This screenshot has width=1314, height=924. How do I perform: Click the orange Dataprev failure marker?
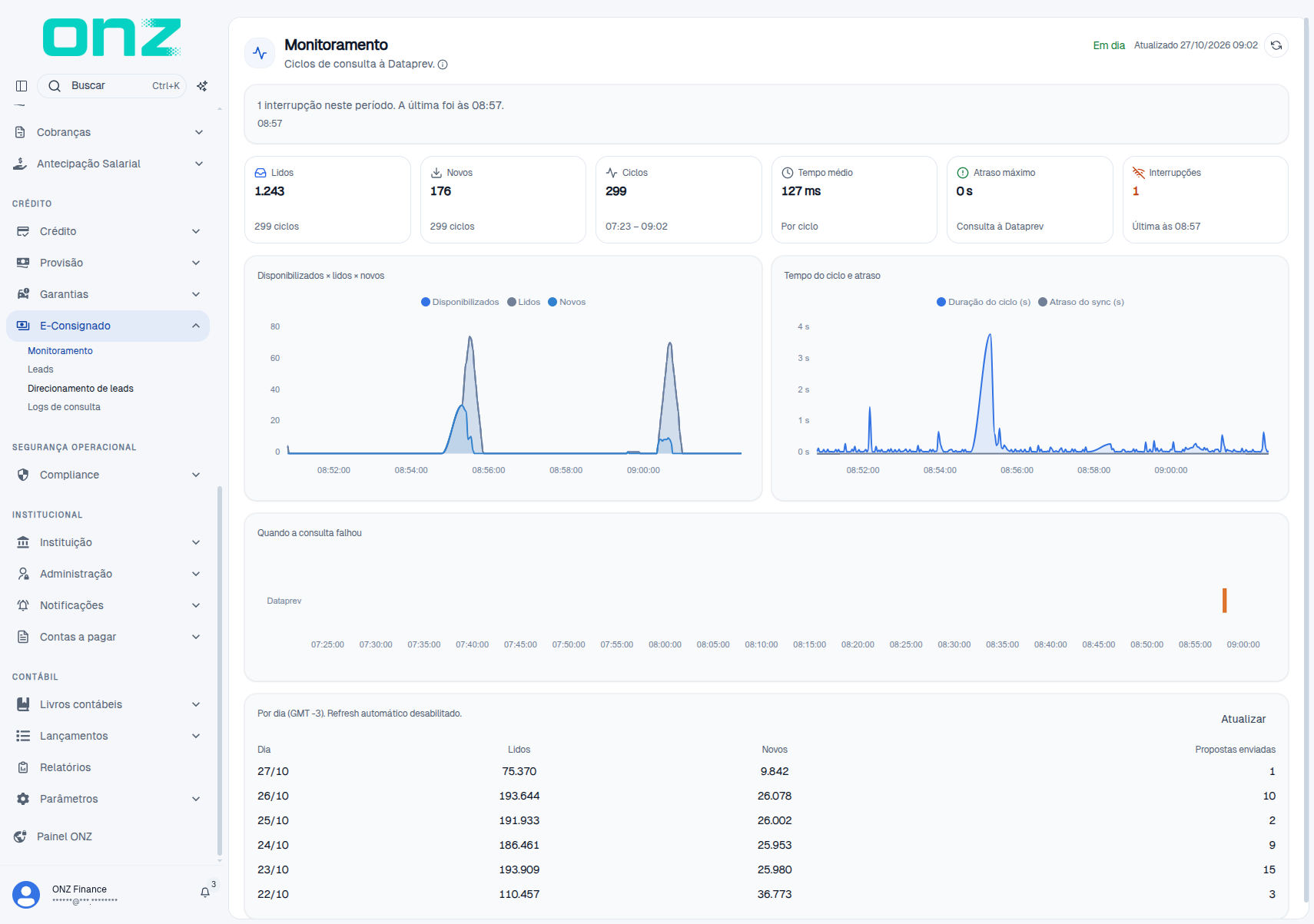[x=1224, y=601]
